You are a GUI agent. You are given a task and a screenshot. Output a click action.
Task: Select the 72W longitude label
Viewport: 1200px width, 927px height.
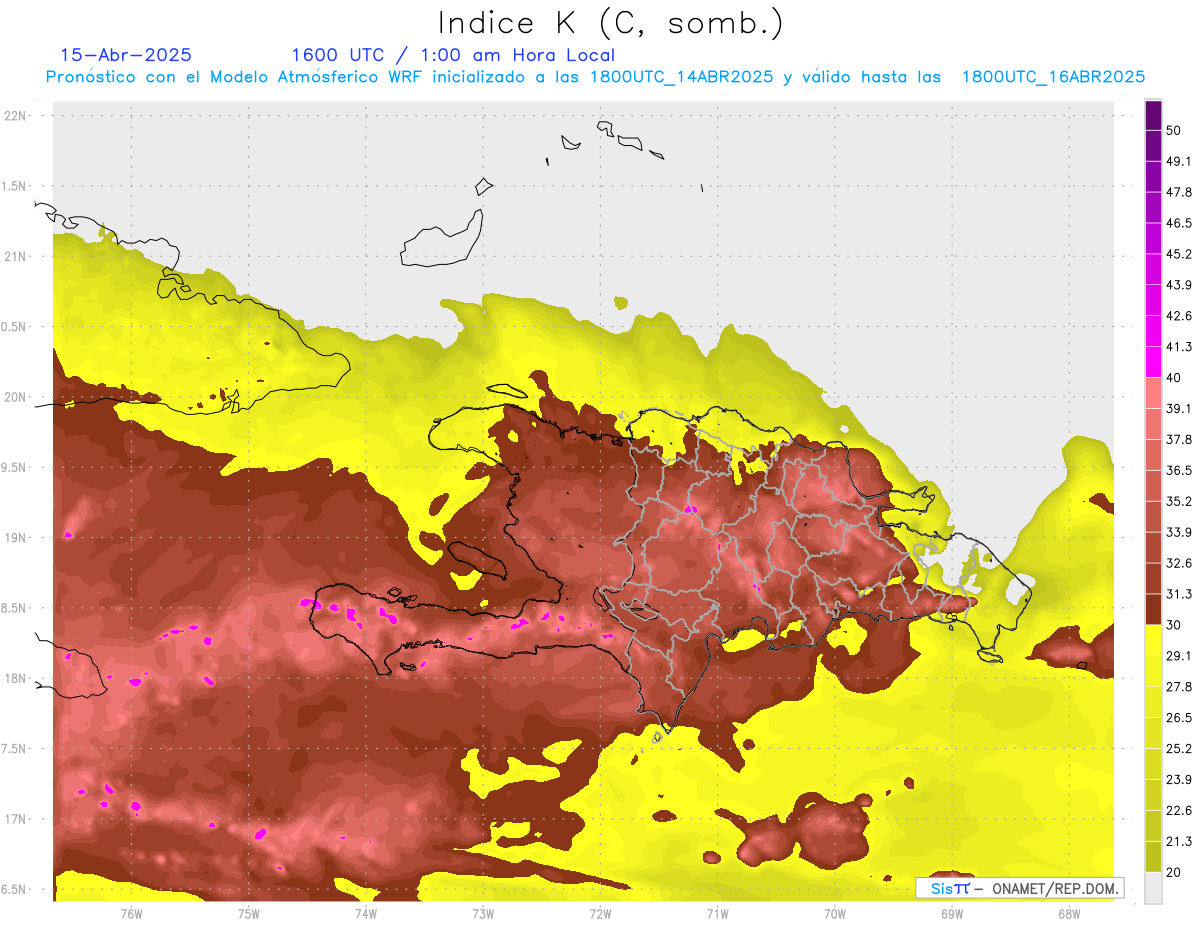point(600,913)
